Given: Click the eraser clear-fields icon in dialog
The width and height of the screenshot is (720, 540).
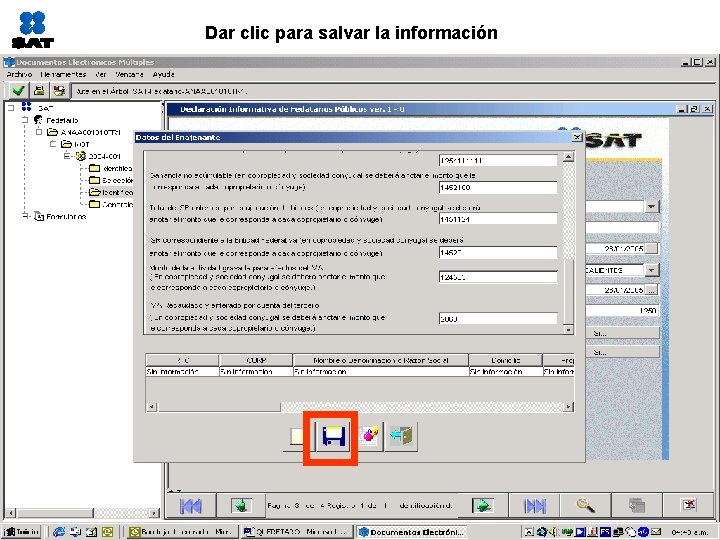Looking at the screenshot, I should (x=371, y=435).
